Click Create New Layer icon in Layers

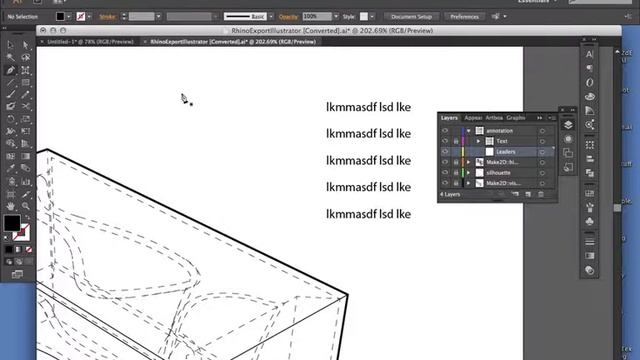528,194
